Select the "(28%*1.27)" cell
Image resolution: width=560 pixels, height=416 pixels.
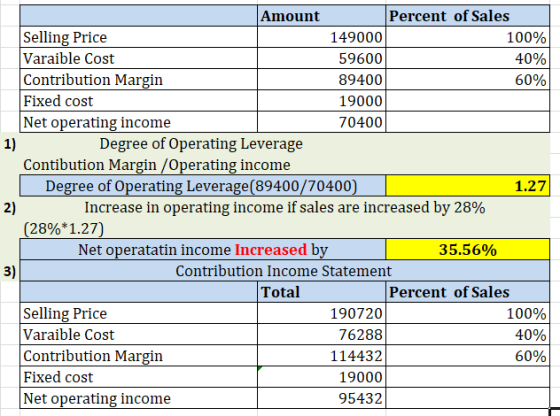pos(64,229)
